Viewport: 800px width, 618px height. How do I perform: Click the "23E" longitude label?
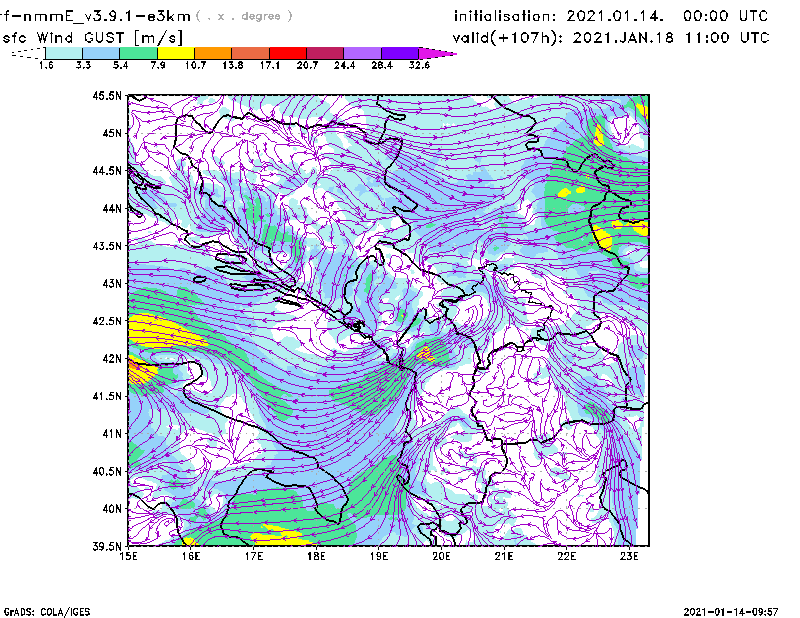(629, 556)
